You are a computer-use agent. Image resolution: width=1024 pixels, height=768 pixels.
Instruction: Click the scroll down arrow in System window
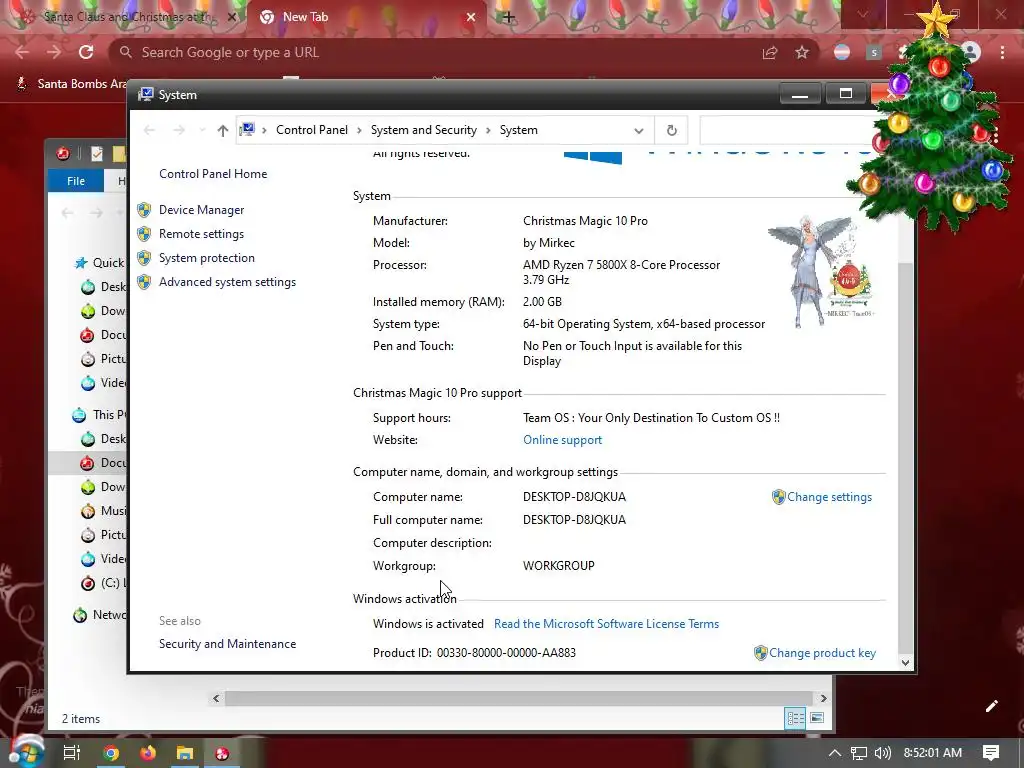click(905, 663)
